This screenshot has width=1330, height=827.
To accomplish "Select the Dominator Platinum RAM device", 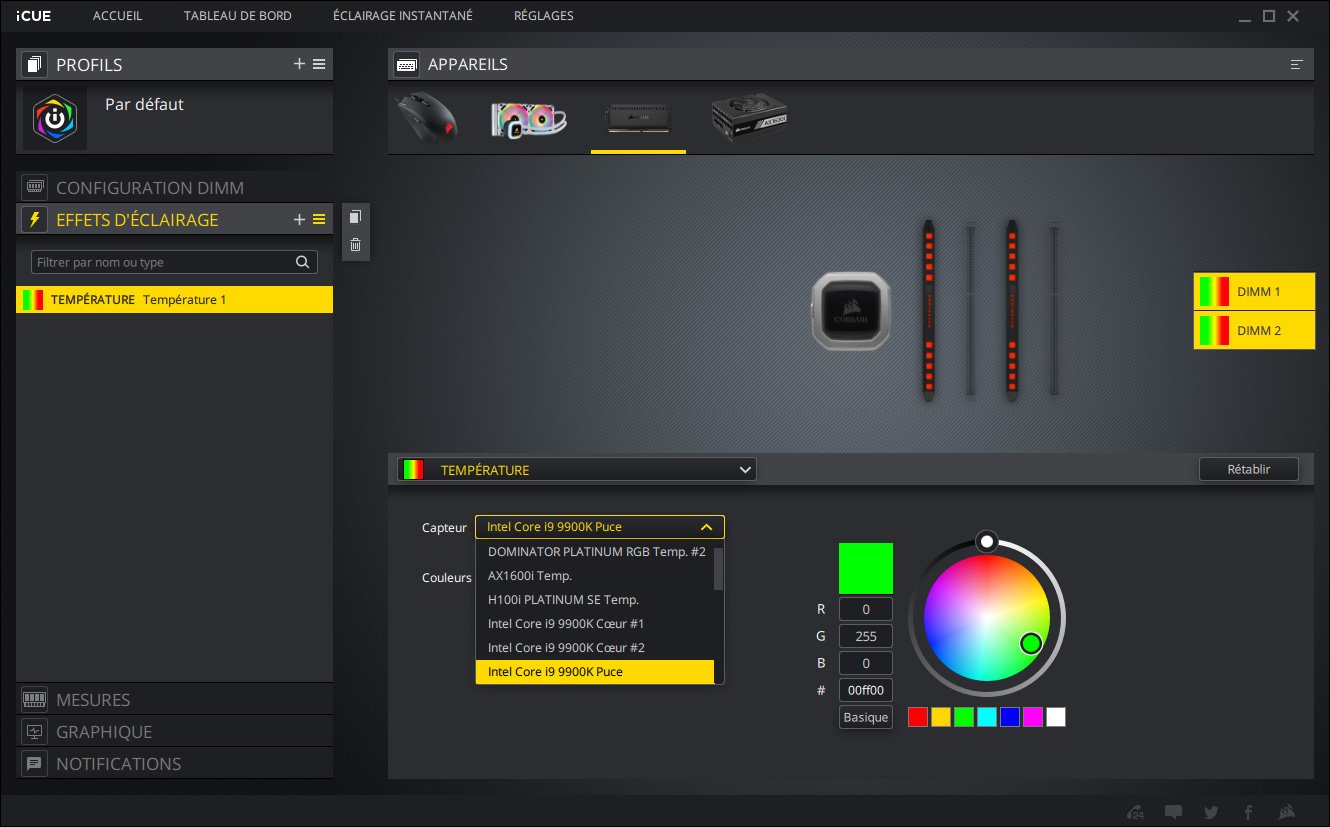I will [x=638, y=118].
